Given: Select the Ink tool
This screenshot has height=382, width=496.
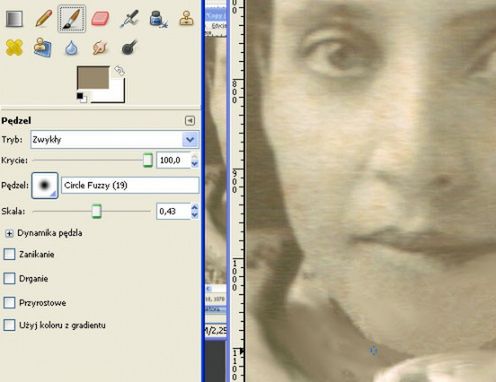Looking at the screenshot, I should click(158, 19).
